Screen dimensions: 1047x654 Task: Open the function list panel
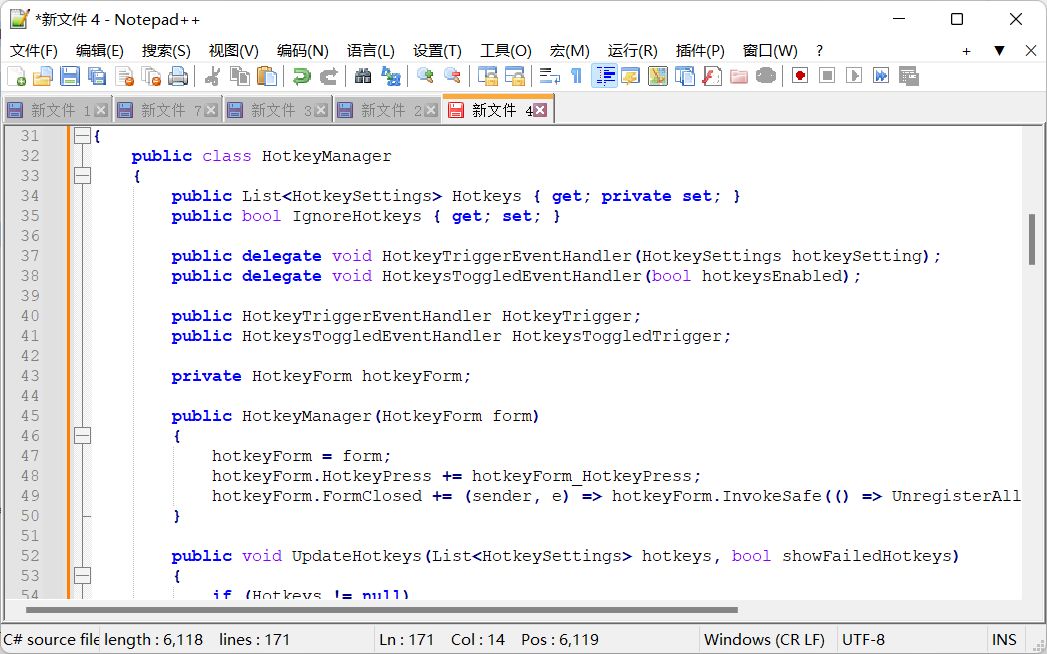click(x=712, y=76)
